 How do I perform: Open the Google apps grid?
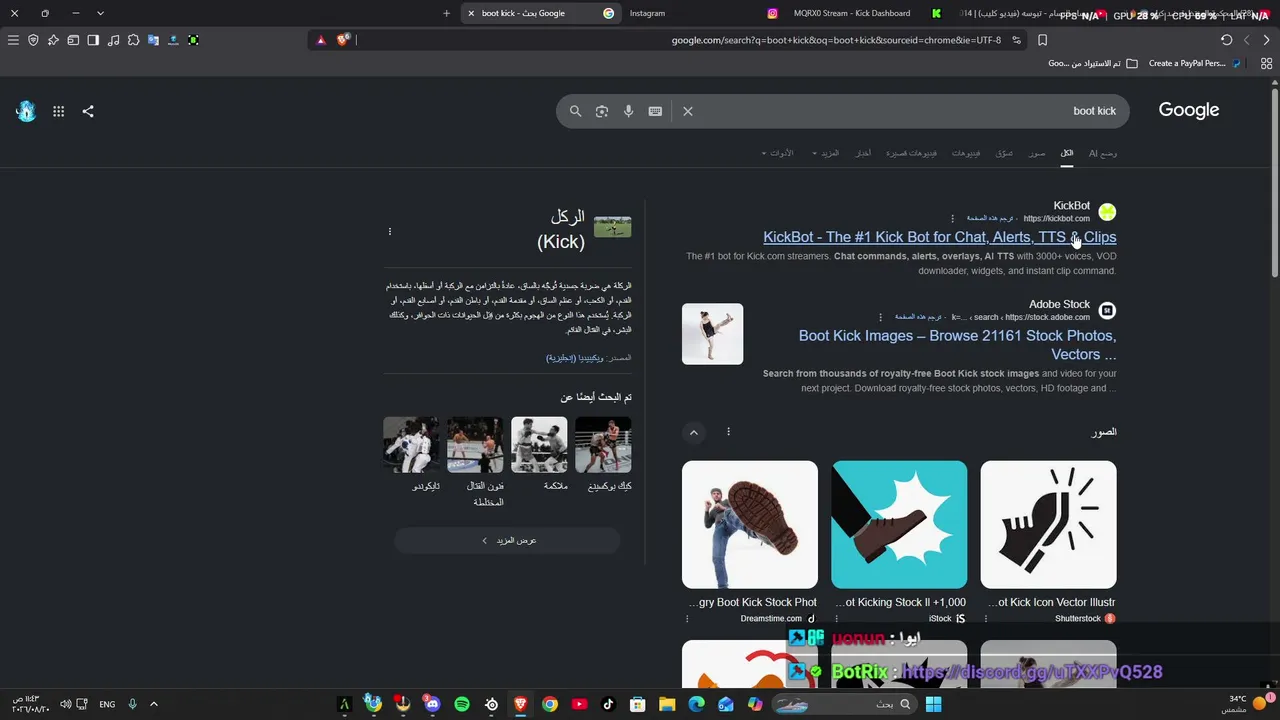click(x=59, y=111)
